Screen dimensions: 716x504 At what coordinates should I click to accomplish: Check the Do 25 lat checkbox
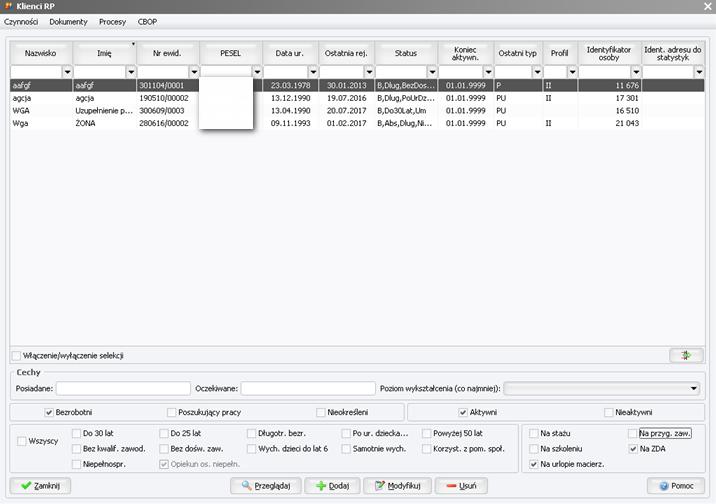pyautogui.click(x=163, y=433)
